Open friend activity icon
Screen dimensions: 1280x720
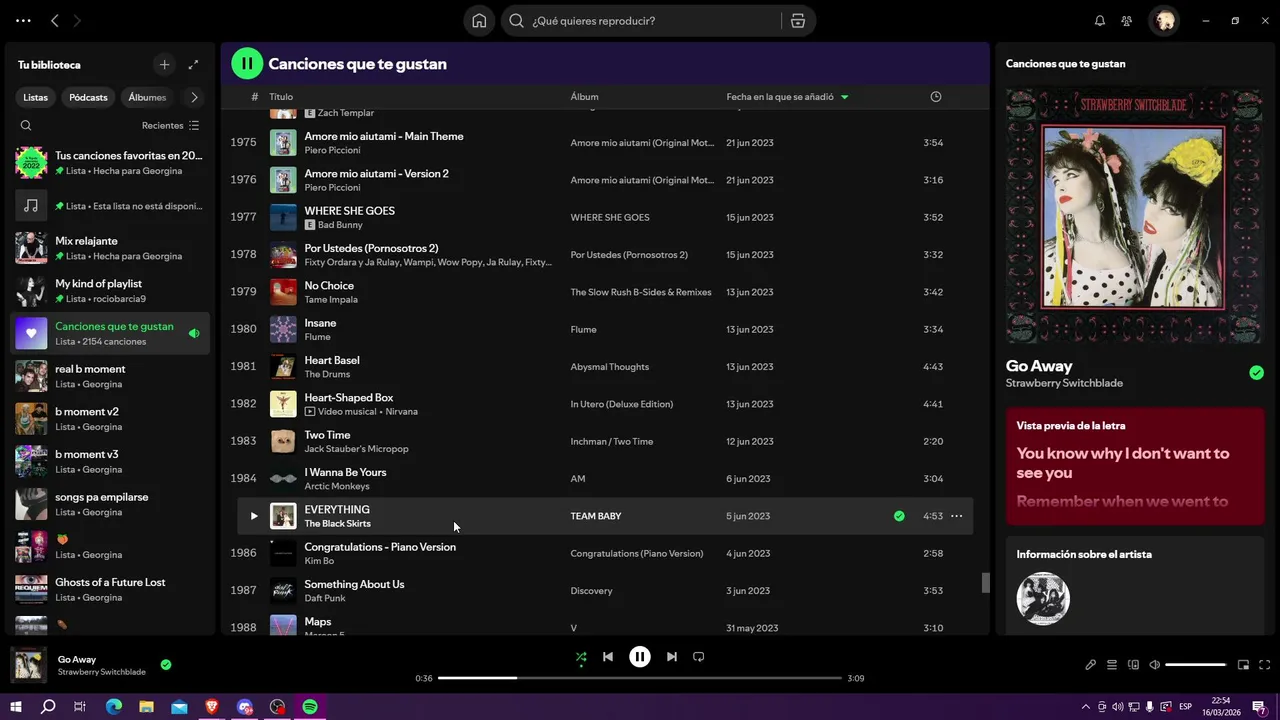click(x=1127, y=21)
